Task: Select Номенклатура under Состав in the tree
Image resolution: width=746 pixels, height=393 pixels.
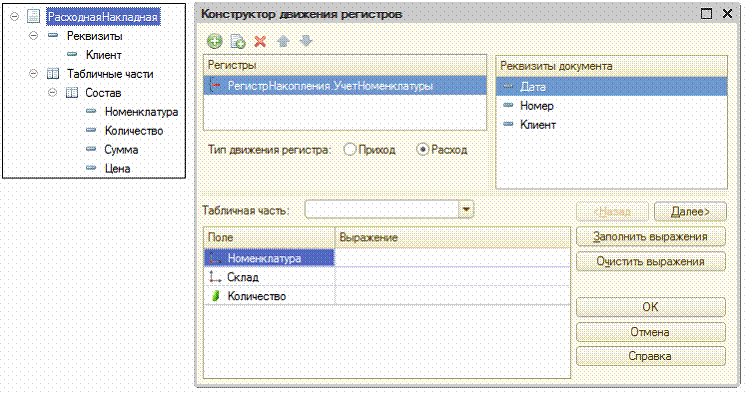Action: click(141, 112)
